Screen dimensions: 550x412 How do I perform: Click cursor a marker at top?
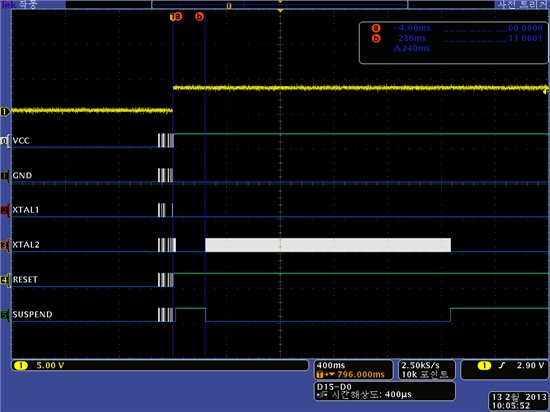tap(176, 16)
